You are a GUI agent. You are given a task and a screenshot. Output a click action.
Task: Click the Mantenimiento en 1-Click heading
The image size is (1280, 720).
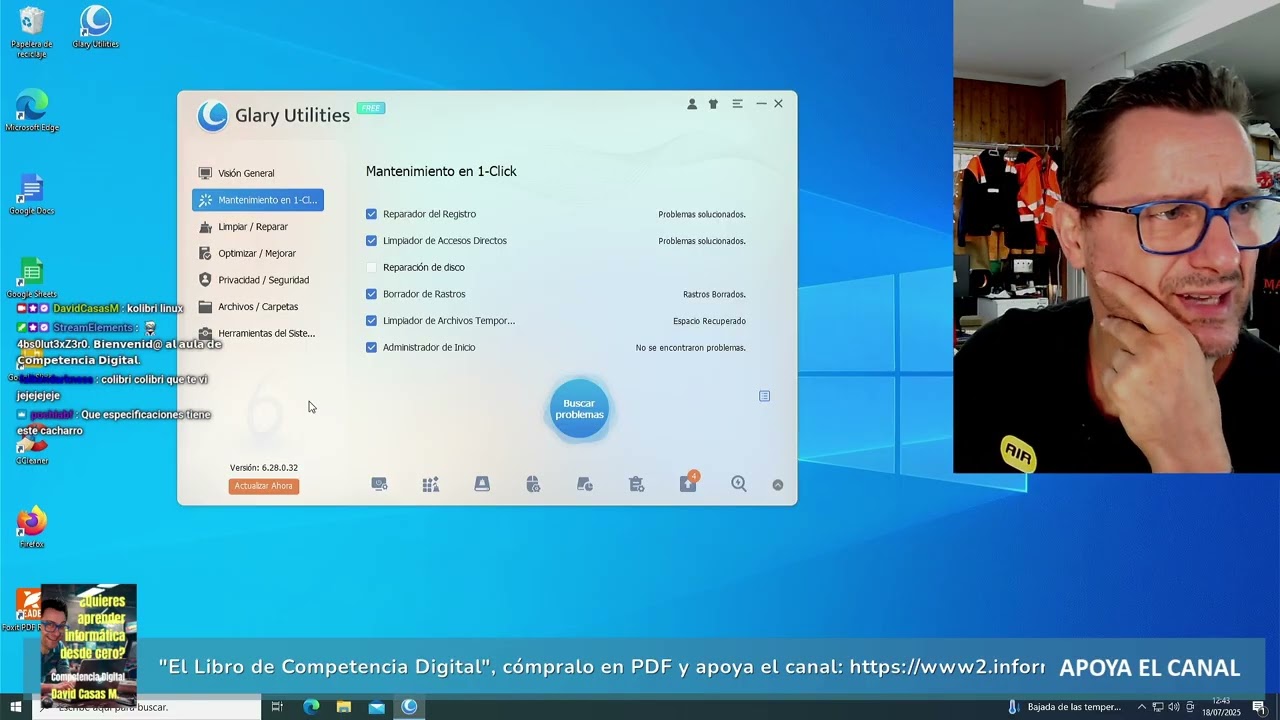pyautogui.click(x=441, y=171)
